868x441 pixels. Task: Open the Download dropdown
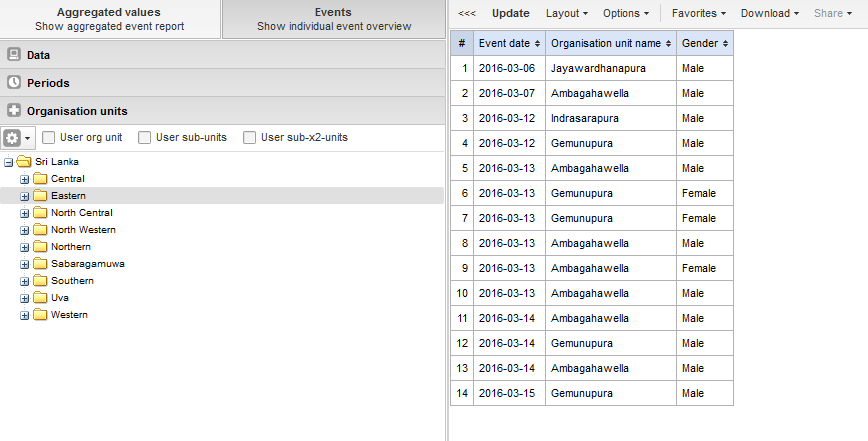coord(770,14)
